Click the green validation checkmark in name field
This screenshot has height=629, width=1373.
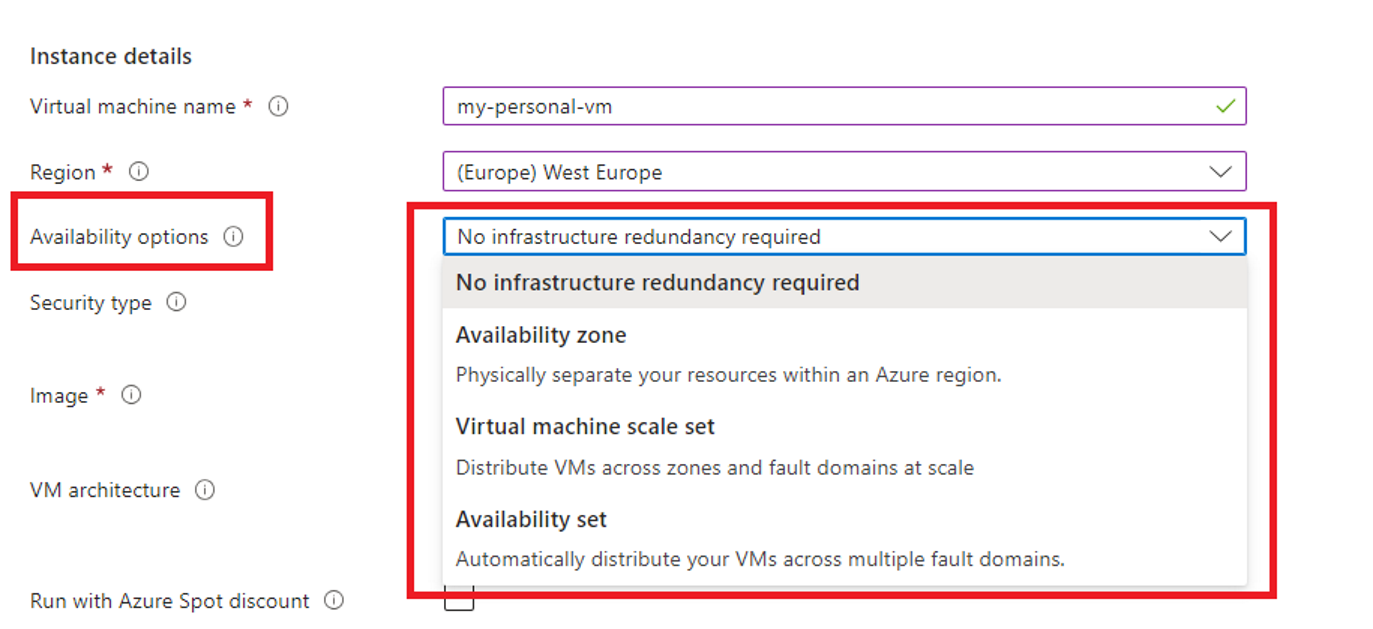point(1225,106)
